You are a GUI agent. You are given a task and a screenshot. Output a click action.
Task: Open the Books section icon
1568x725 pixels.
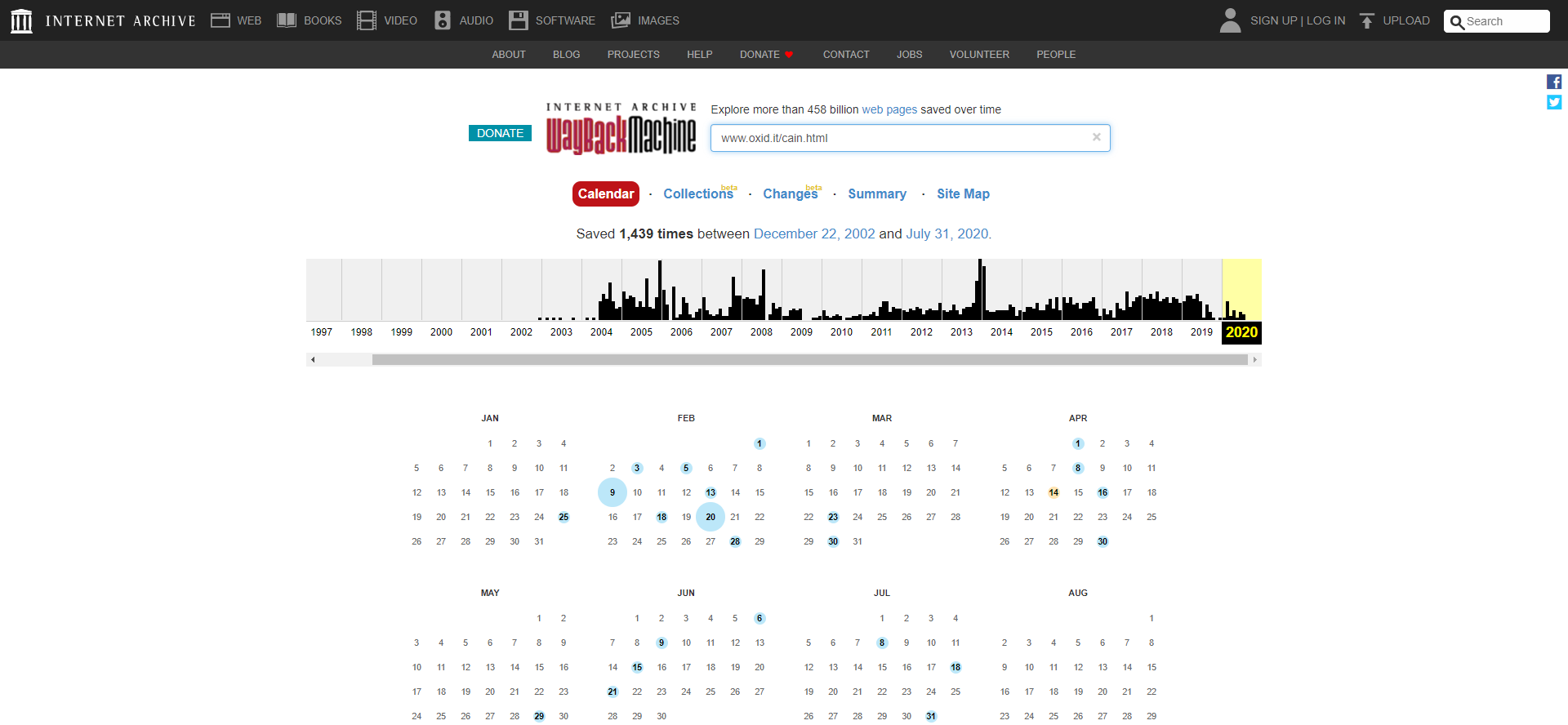[287, 20]
